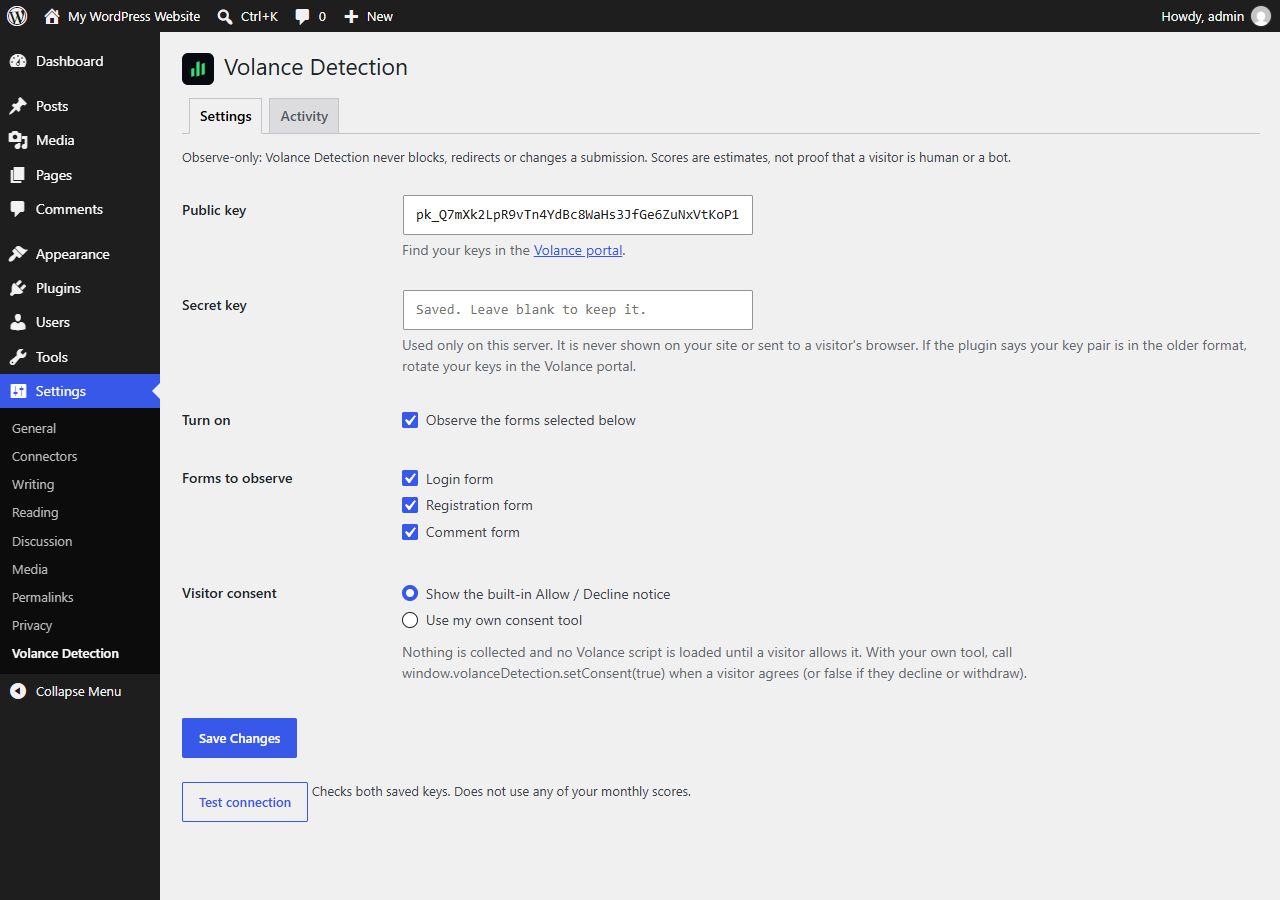Image resolution: width=1280 pixels, height=900 pixels.
Task: Select Use my own consent tool
Action: [x=410, y=620]
